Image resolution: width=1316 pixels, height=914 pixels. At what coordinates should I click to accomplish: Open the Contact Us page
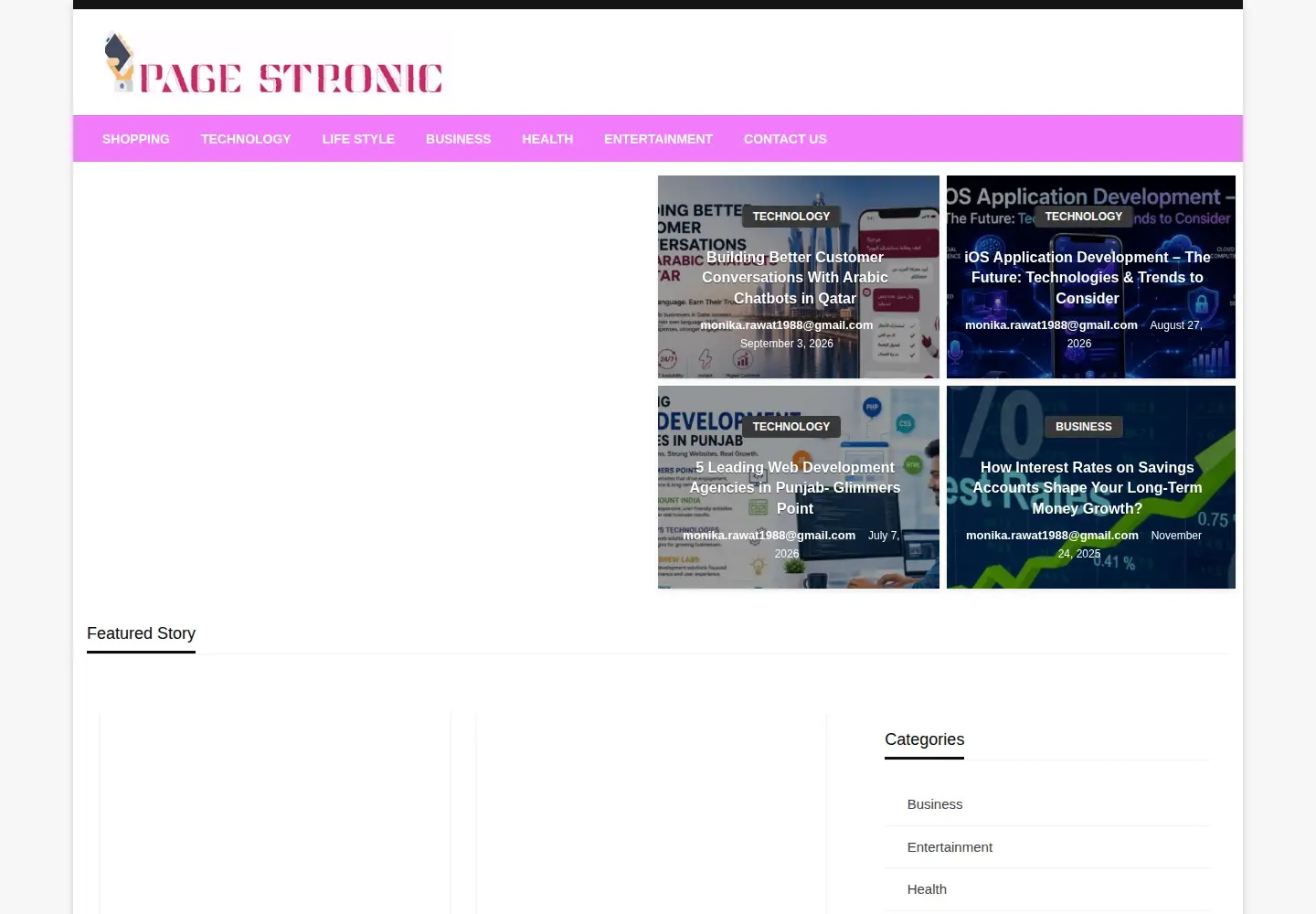[785, 139]
